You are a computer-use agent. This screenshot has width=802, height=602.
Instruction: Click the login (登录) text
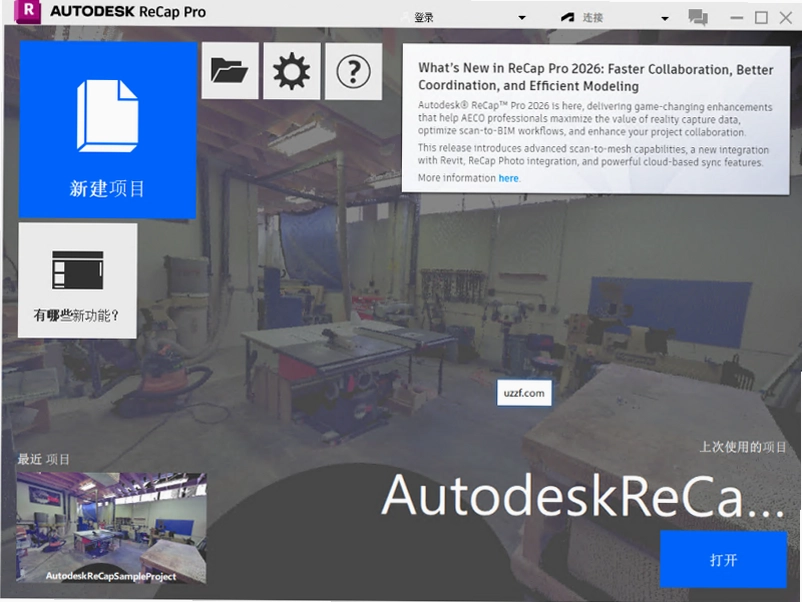point(424,18)
